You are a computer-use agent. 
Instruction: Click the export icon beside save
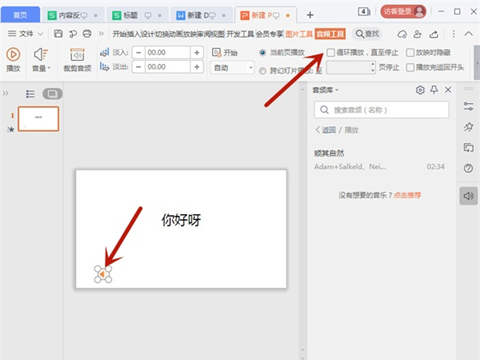click(x=73, y=34)
